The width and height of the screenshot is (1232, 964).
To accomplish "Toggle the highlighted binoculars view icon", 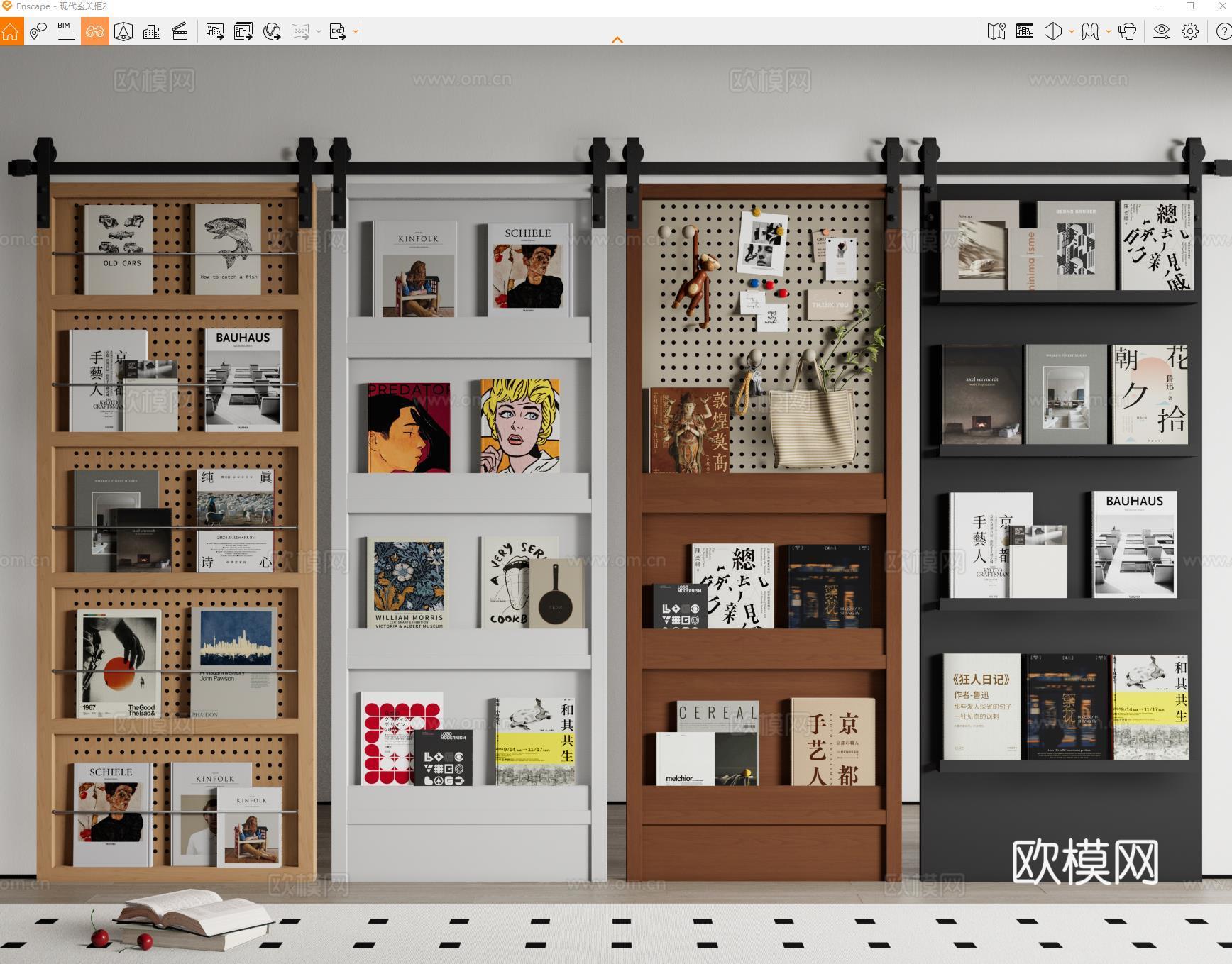I will (x=95, y=31).
